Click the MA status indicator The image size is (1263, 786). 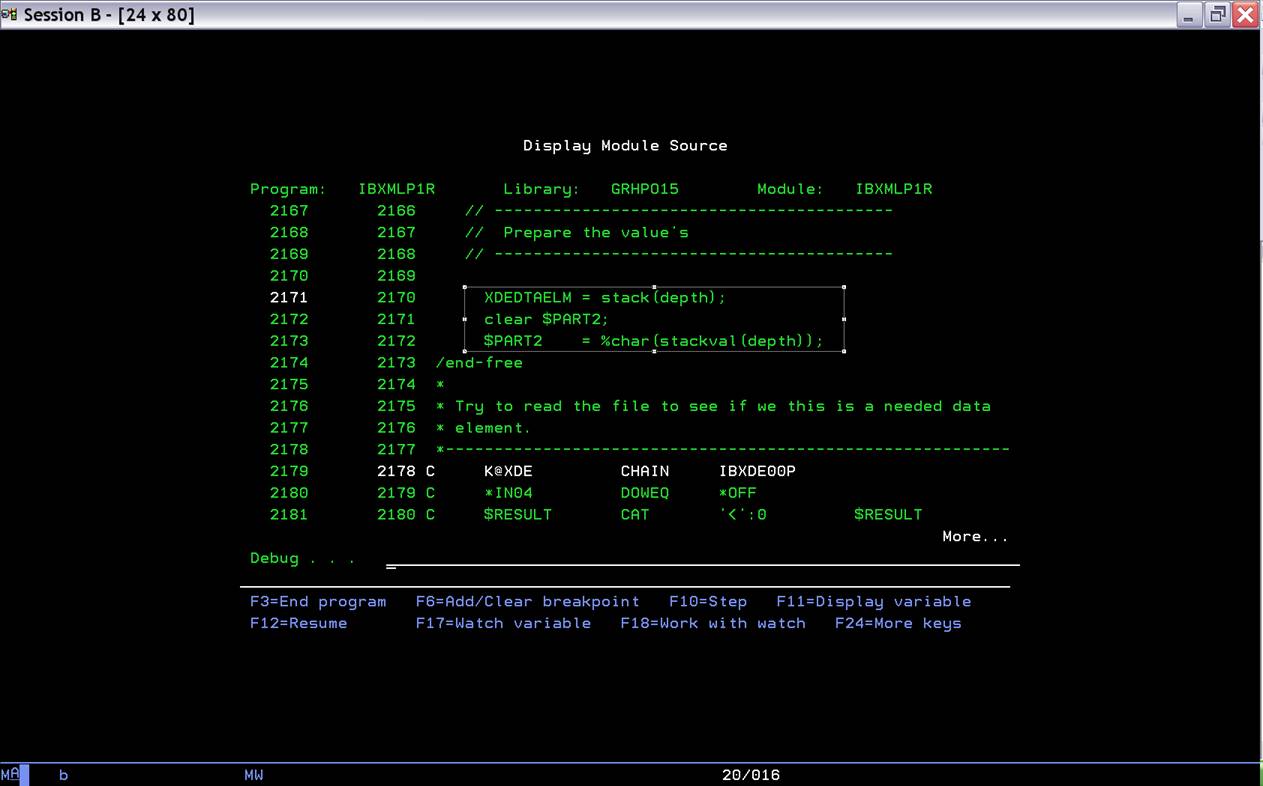tap(10, 775)
